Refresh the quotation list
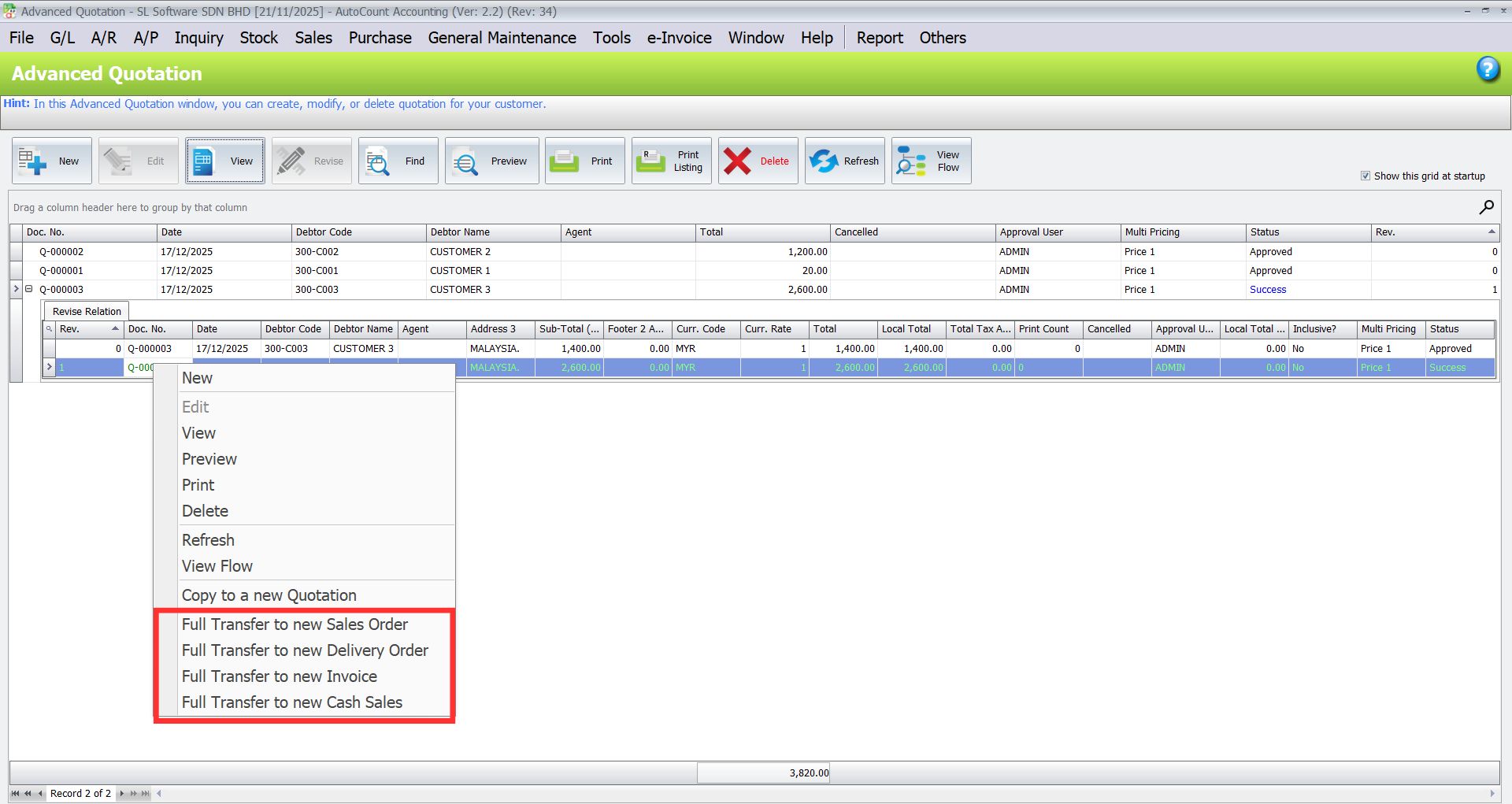 pos(844,161)
